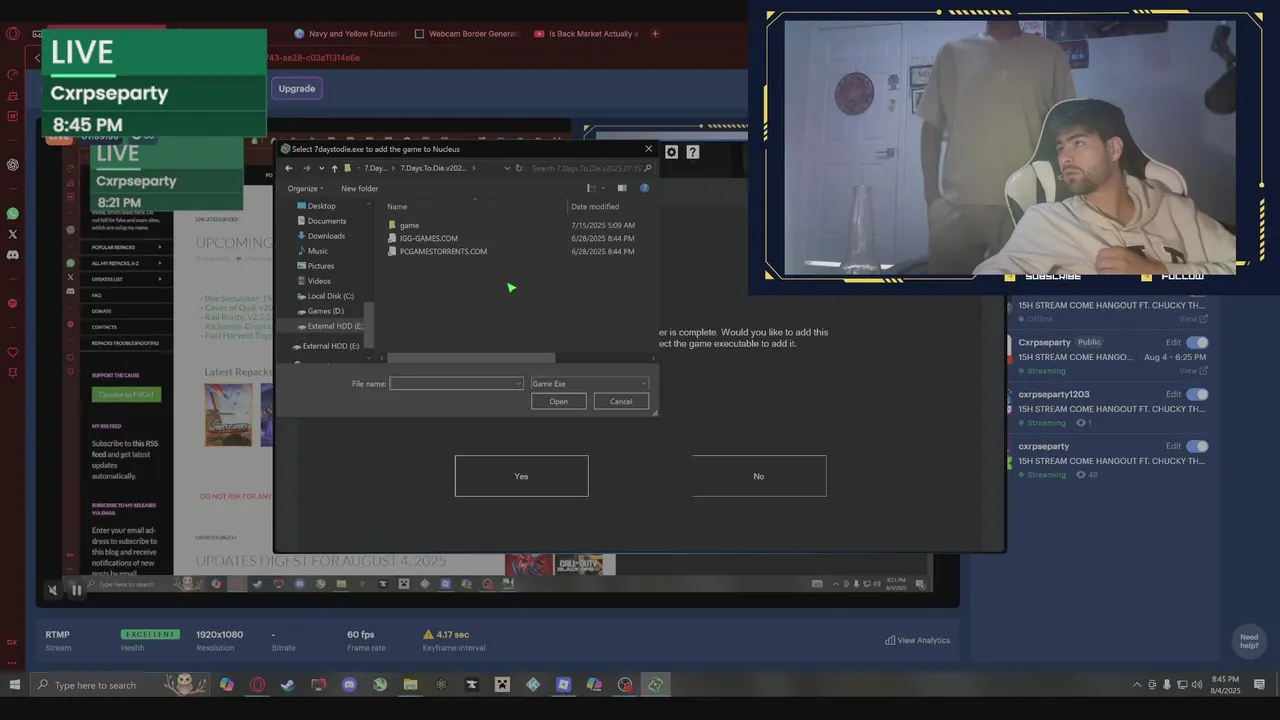Expand the Organize menu in file dialog

pos(305,188)
